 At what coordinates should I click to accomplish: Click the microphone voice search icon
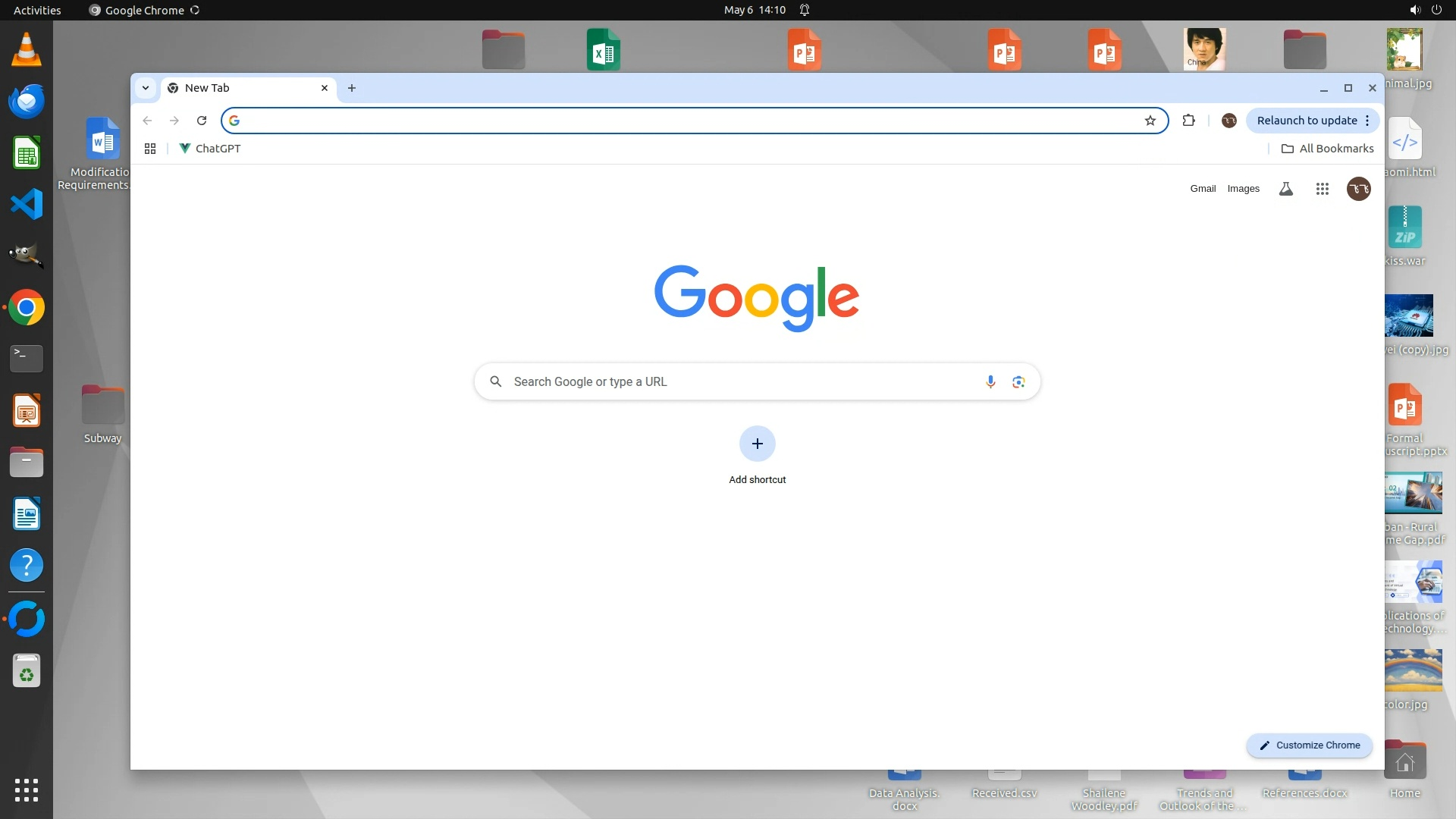(x=990, y=381)
